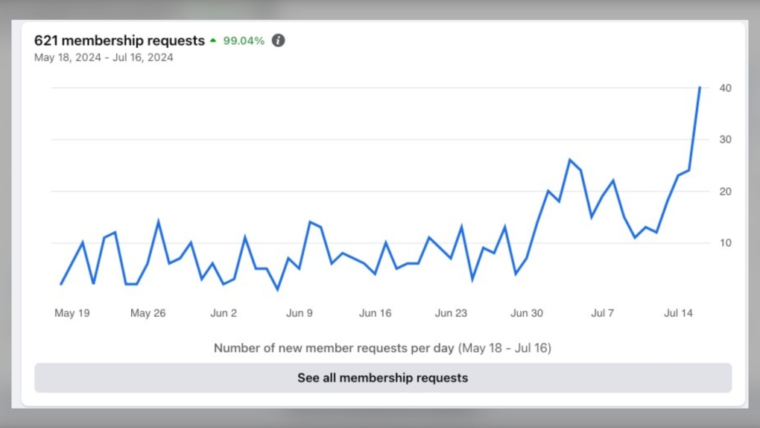Select the 99.04% growth figure

coord(244,41)
